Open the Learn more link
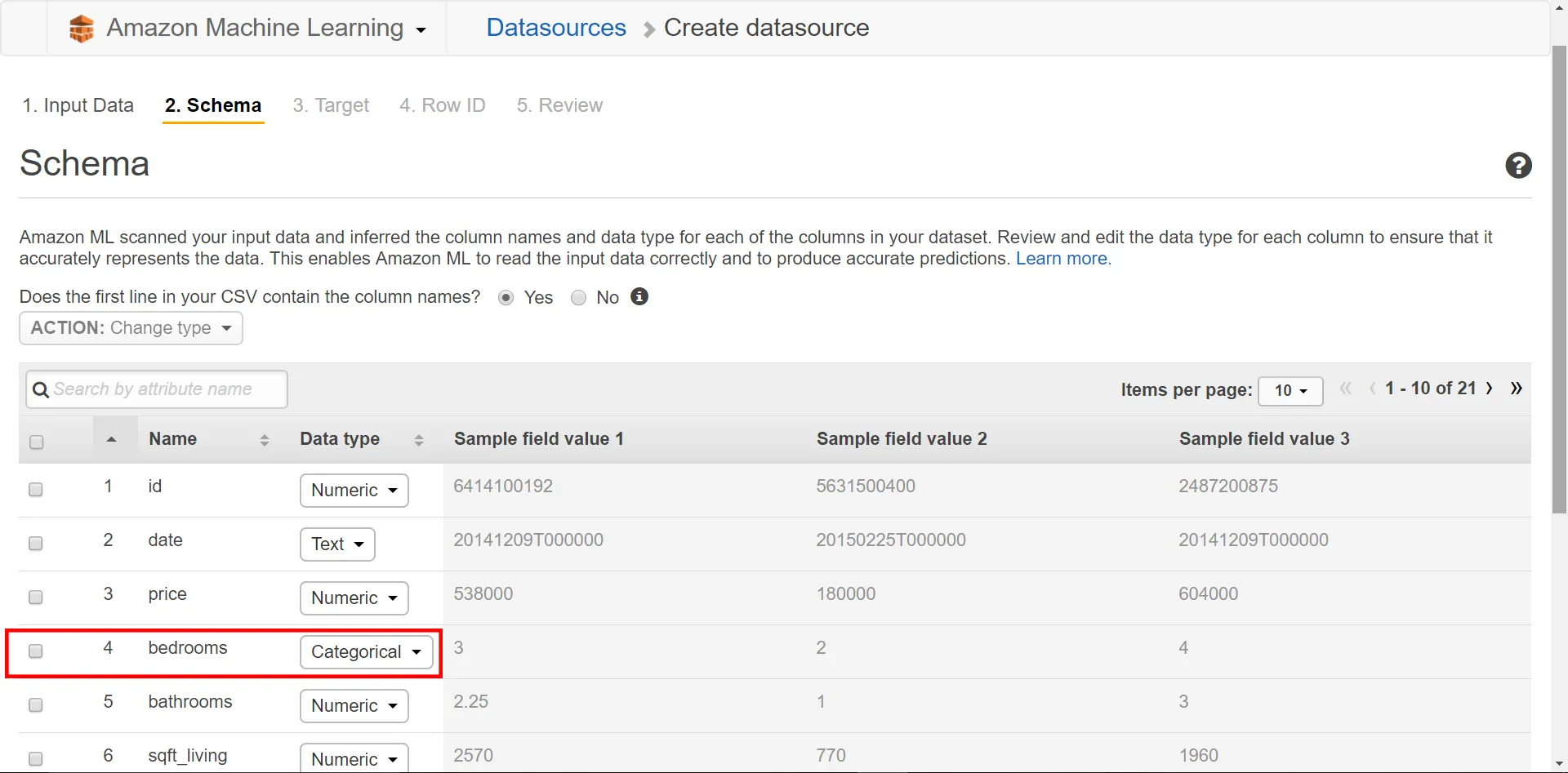Image resolution: width=1568 pixels, height=773 pixels. point(1063,259)
